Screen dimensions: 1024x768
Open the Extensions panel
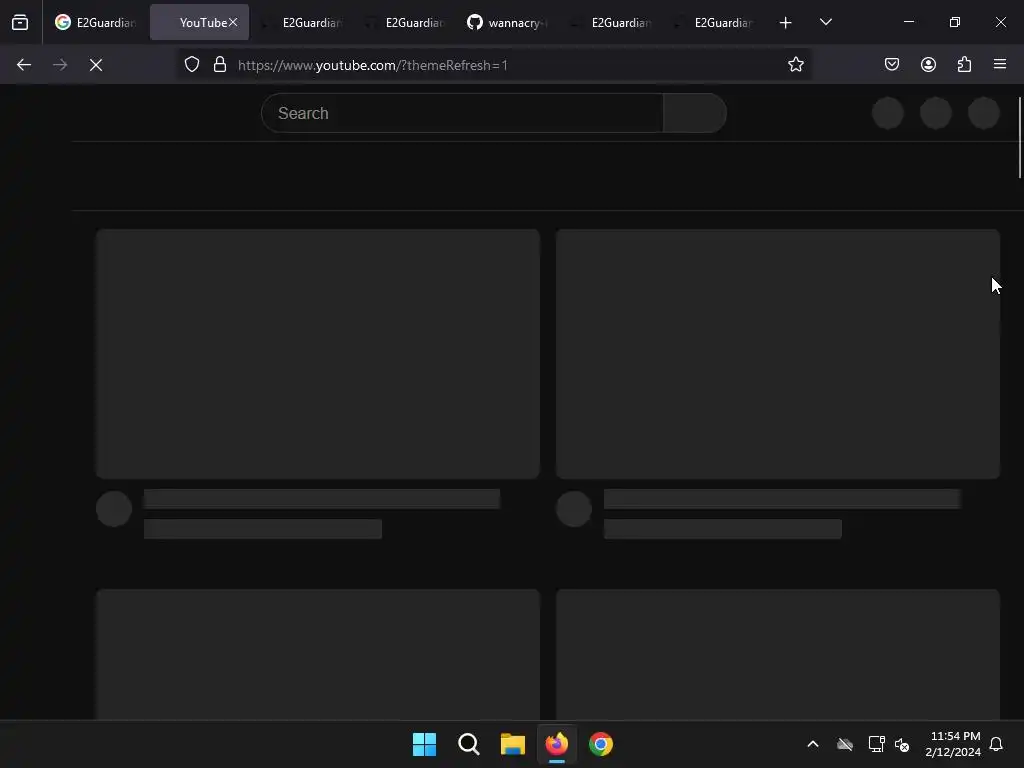pos(964,65)
